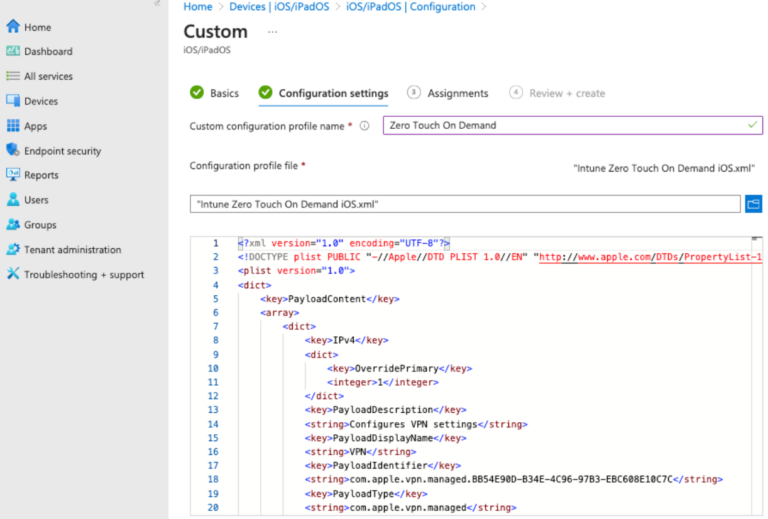Click the Devices | iOS/iPadOS breadcrumb
This screenshot has height=519, width=768.
[278, 7]
